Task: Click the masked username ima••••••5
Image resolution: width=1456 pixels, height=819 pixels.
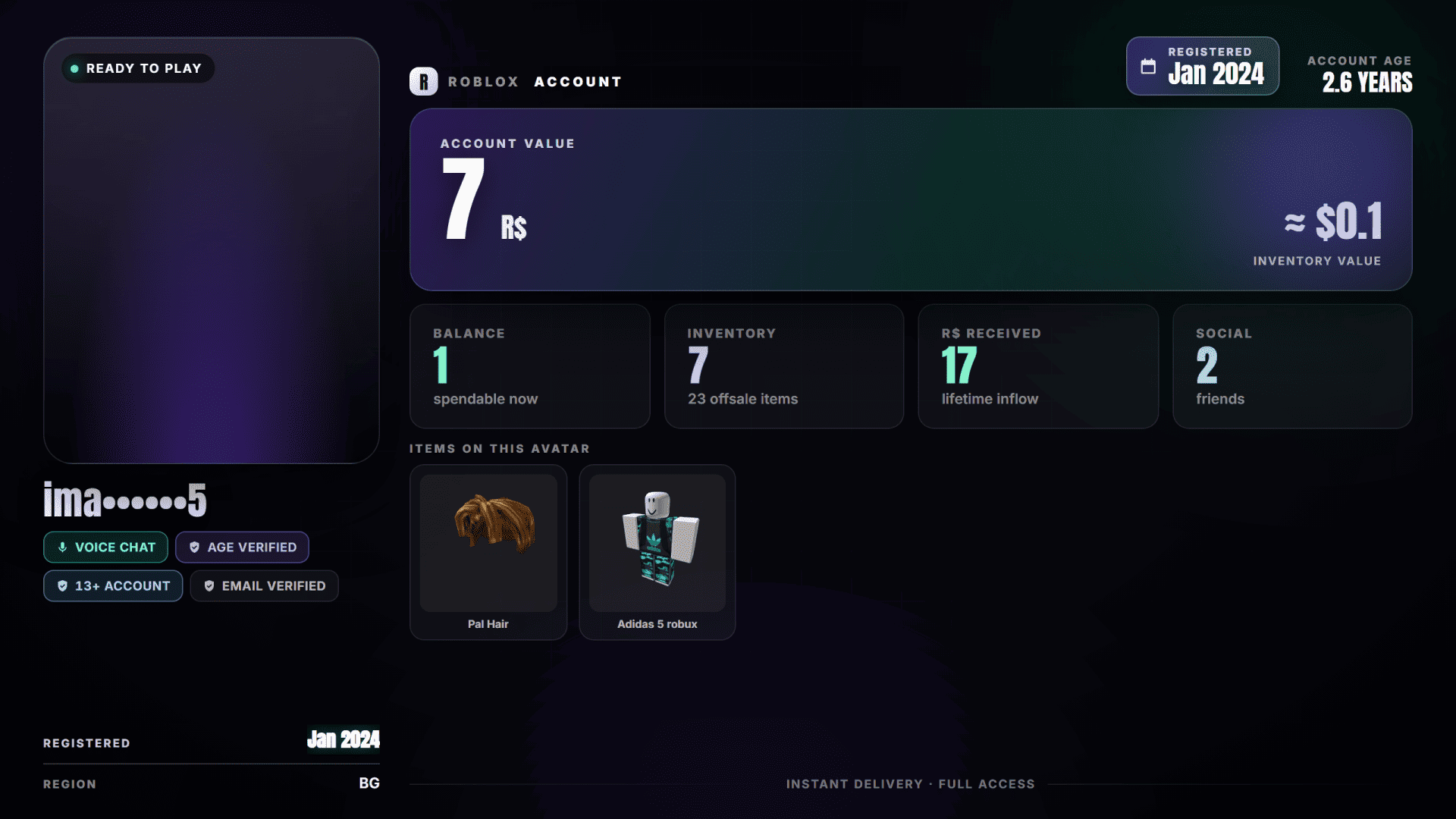Action: [x=124, y=500]
